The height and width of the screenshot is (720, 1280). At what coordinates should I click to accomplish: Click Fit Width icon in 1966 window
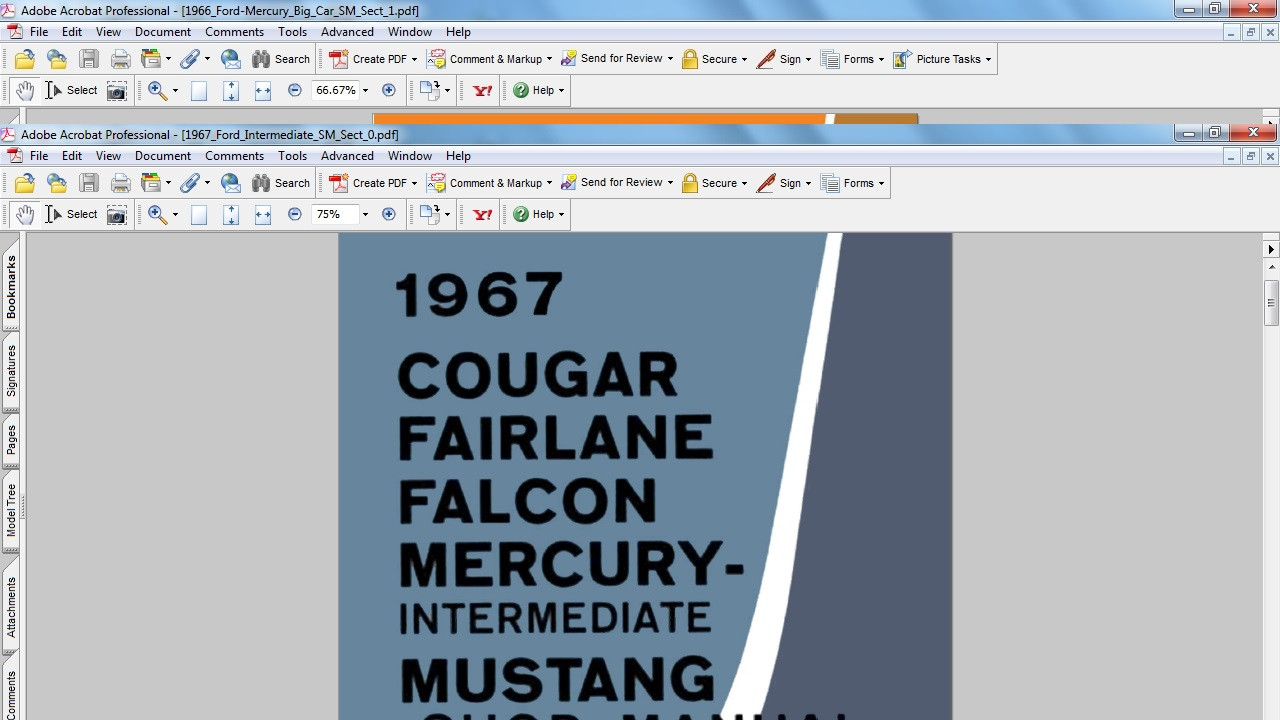click(263, 90)
